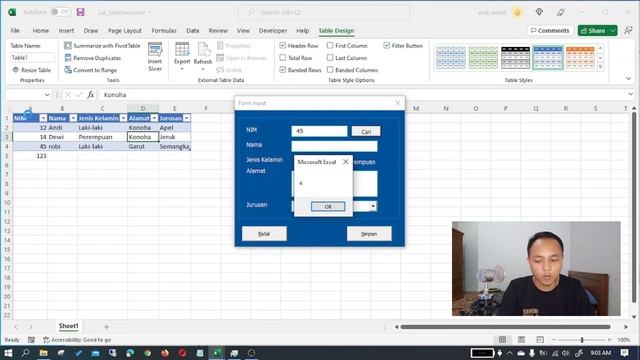Click Remove Duplicates
Image resolution: width=640 pixels, height=360 pixels.
pyautogui.click(x=93, y=58)
